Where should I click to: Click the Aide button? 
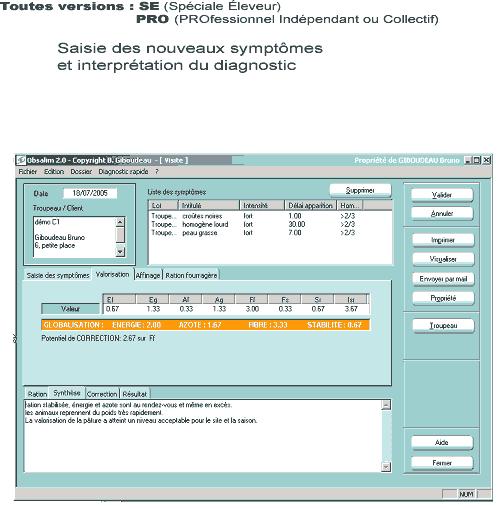pos(442,443)
